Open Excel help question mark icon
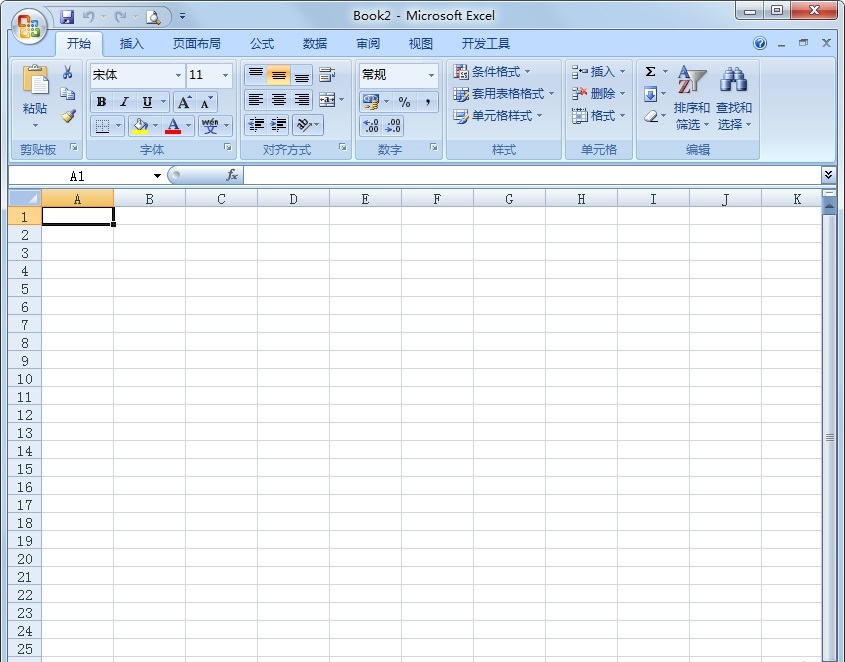This screenshot has width=845, height=662. [x=760, y=43]
